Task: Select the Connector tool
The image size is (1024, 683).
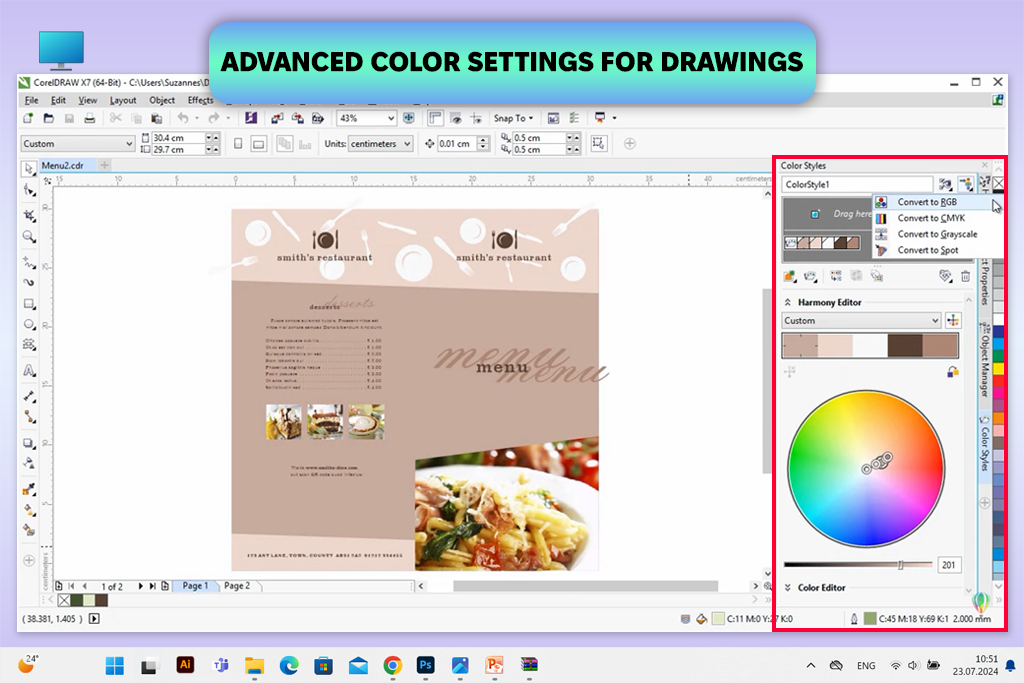Action: (x=29, y=416)
